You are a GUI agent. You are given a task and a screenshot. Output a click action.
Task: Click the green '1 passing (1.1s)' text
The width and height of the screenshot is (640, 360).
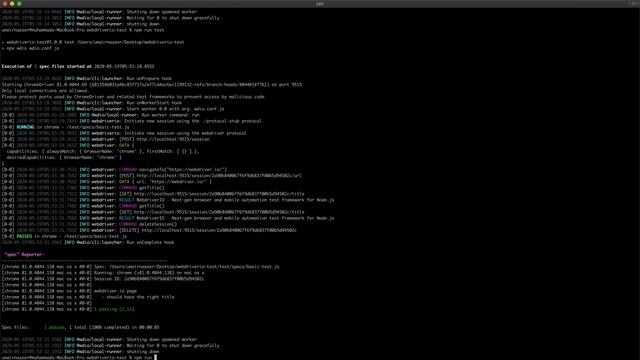point(114,309)
